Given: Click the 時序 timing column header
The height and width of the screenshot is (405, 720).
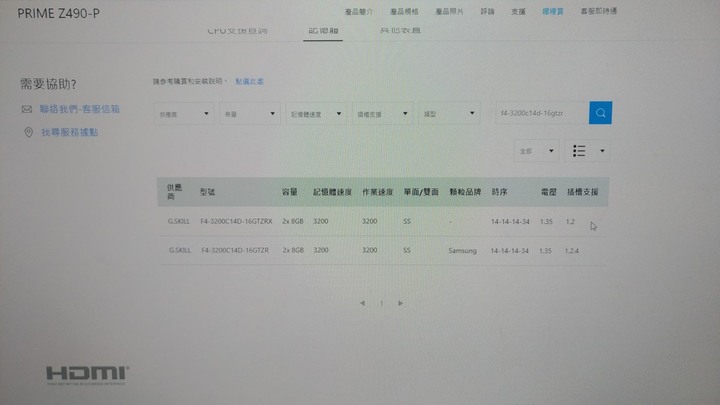Looking at the screenshot, I should [499, 192].
